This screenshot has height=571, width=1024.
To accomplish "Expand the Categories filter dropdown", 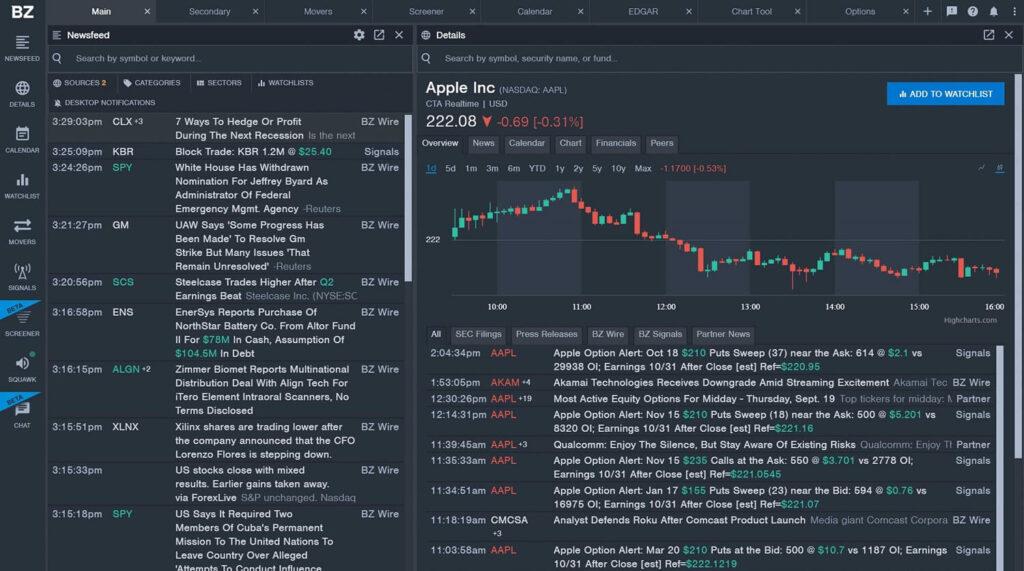I will point(151,83).
